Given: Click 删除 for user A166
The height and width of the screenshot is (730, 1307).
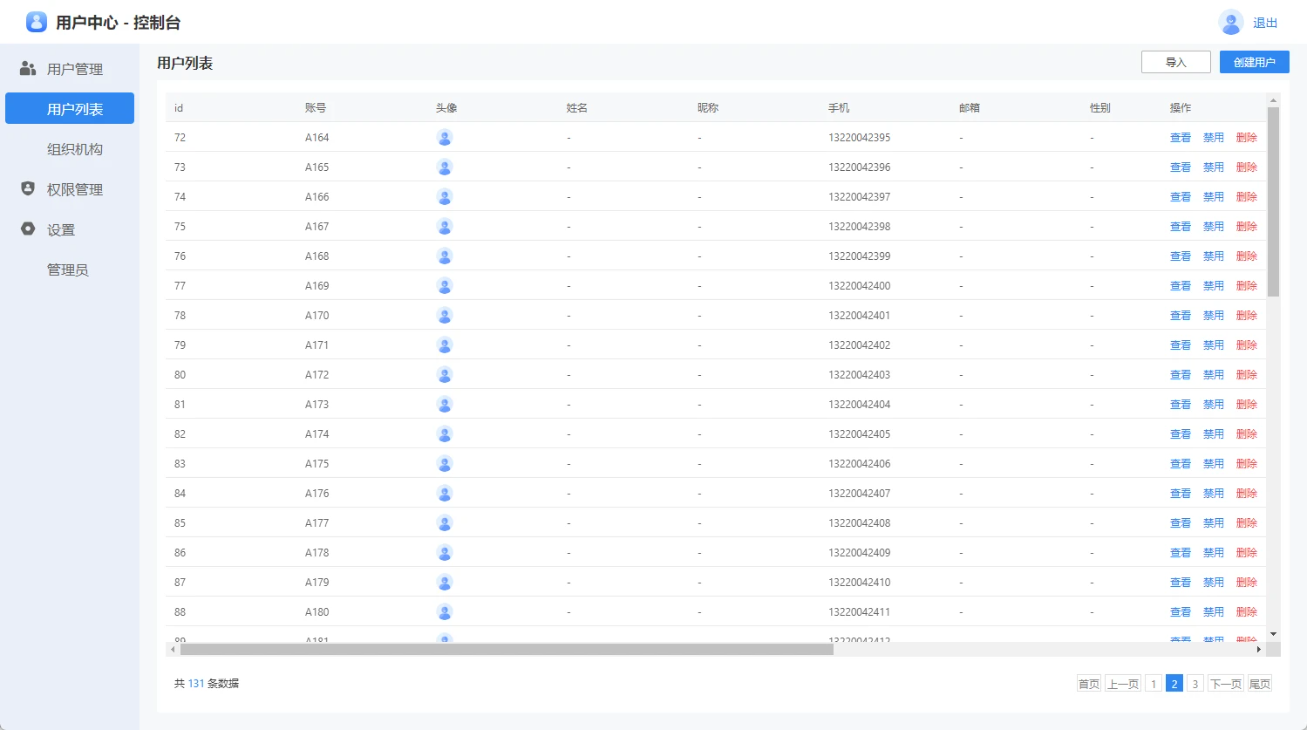Looking at the screenshot, I should [1246, 197].
